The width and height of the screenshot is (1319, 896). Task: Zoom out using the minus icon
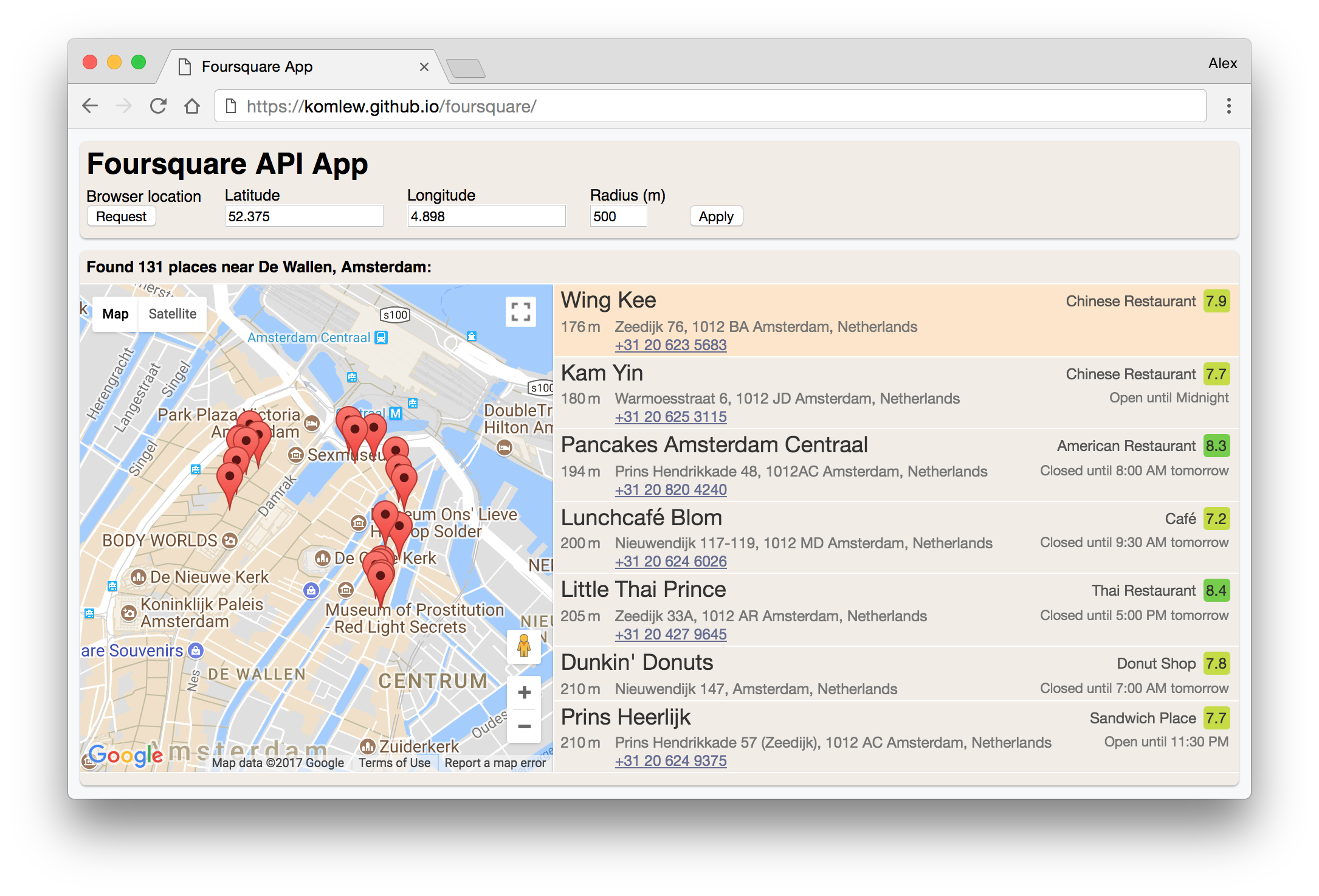[523, 727]
